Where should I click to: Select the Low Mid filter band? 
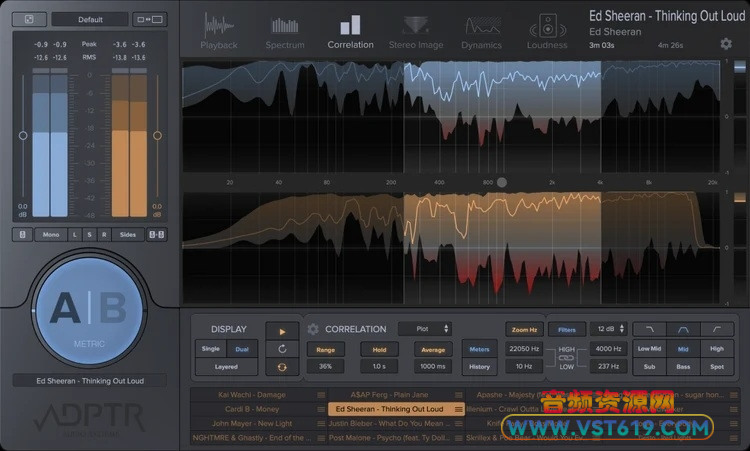[650, 349]
